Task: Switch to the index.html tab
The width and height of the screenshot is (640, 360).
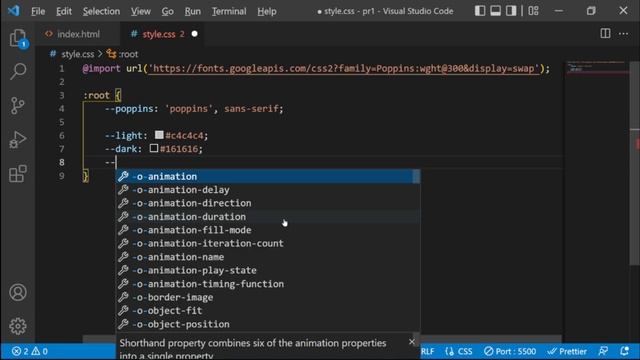Action: coord(78,34)
